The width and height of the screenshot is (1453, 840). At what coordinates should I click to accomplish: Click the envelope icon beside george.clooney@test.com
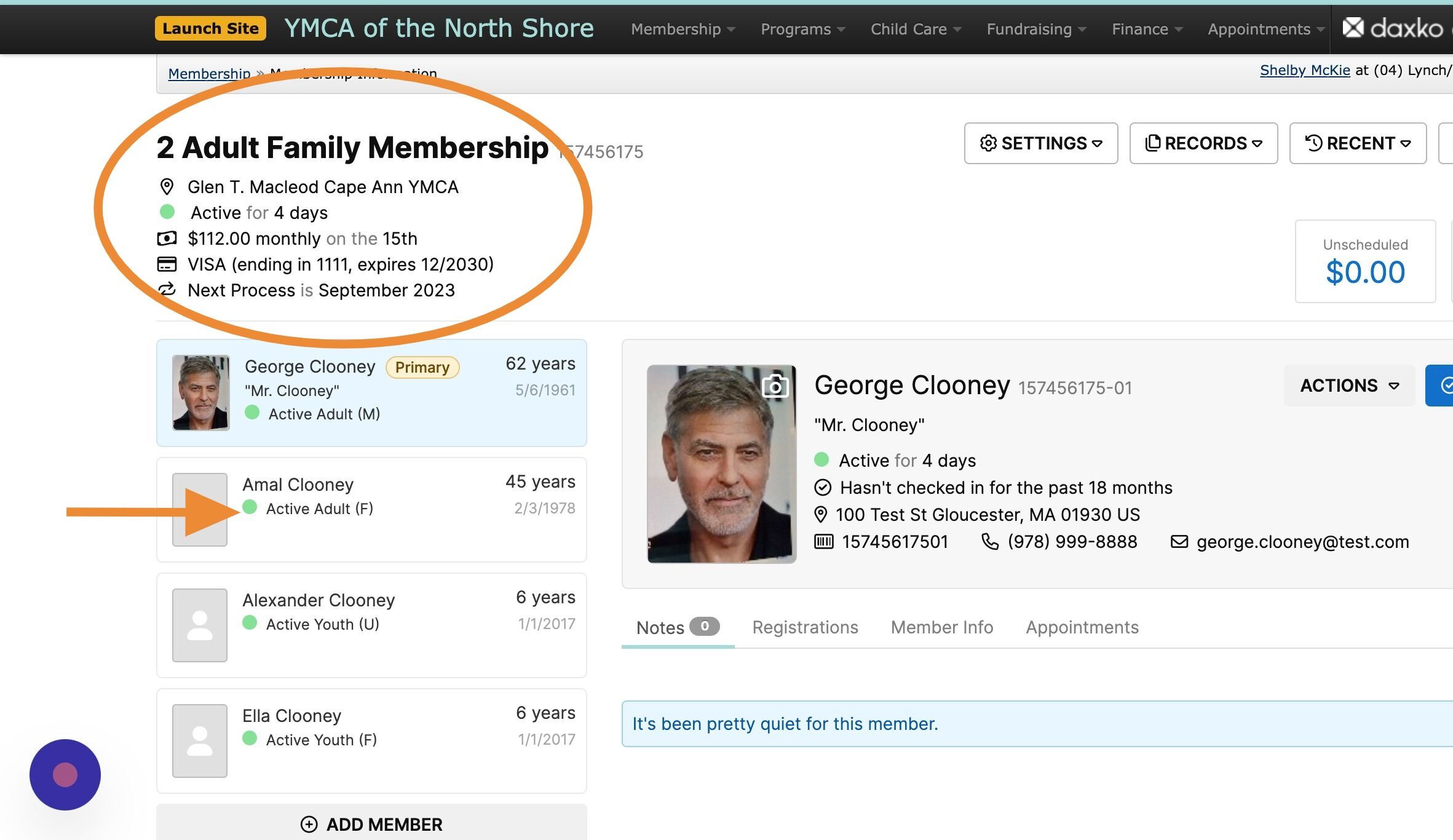pos(1179,541)
